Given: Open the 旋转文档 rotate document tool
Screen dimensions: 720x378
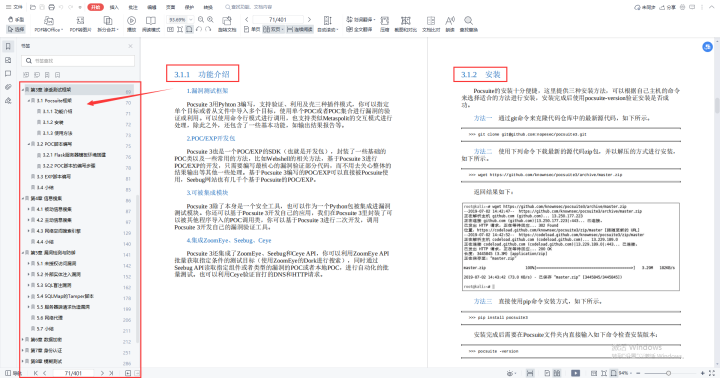Looking at the screenshot, I should pos(227,24).
